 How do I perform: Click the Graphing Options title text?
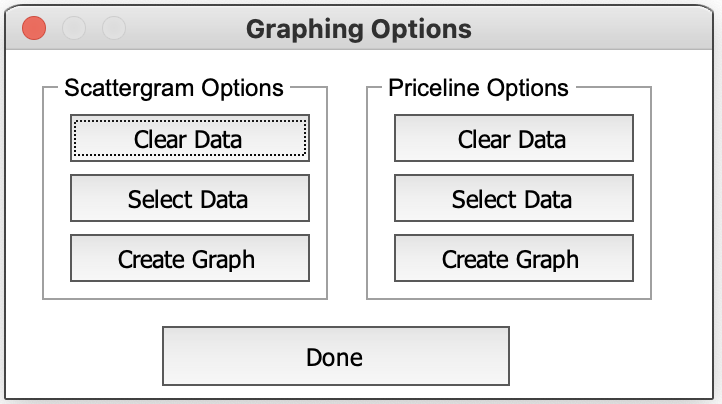359,28
